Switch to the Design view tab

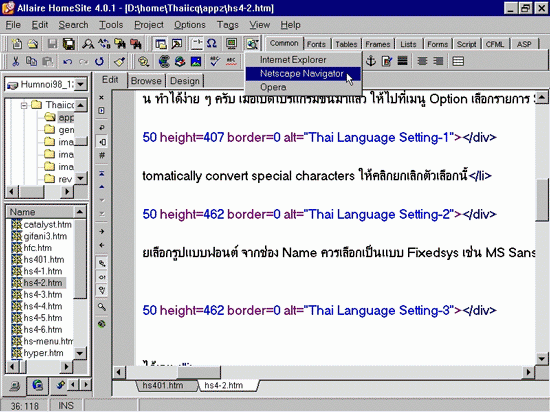click(185, 81)
